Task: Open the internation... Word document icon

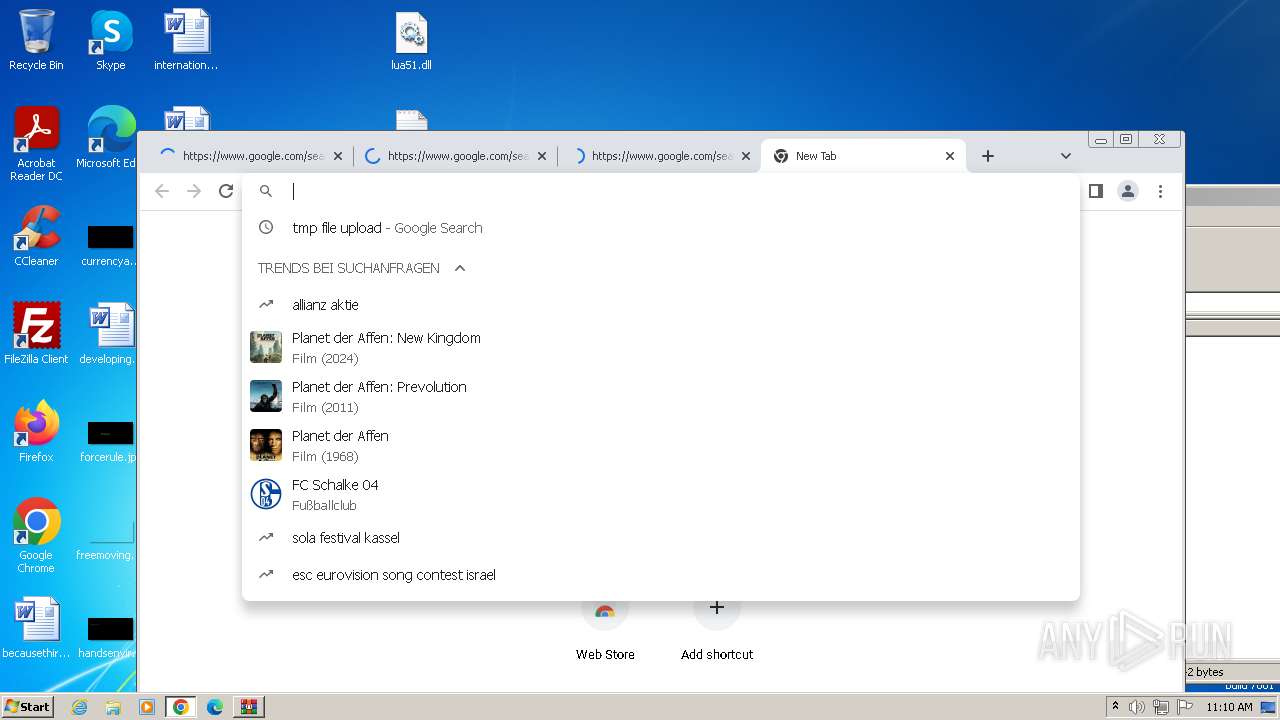Action: 186,40
